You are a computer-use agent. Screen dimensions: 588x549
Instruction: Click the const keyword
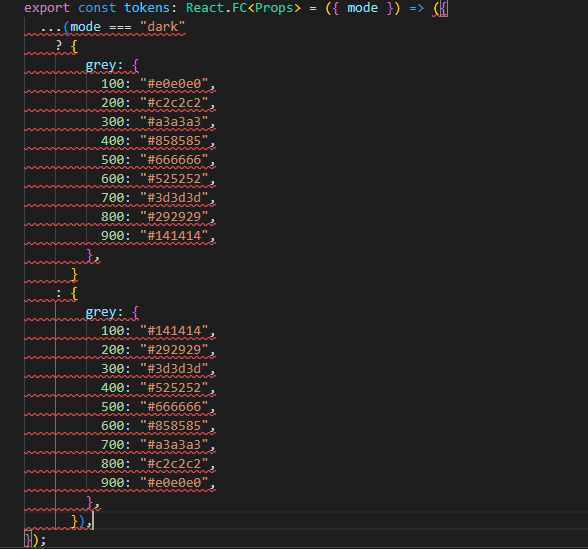pyautogui.click(x=97, y=8)
